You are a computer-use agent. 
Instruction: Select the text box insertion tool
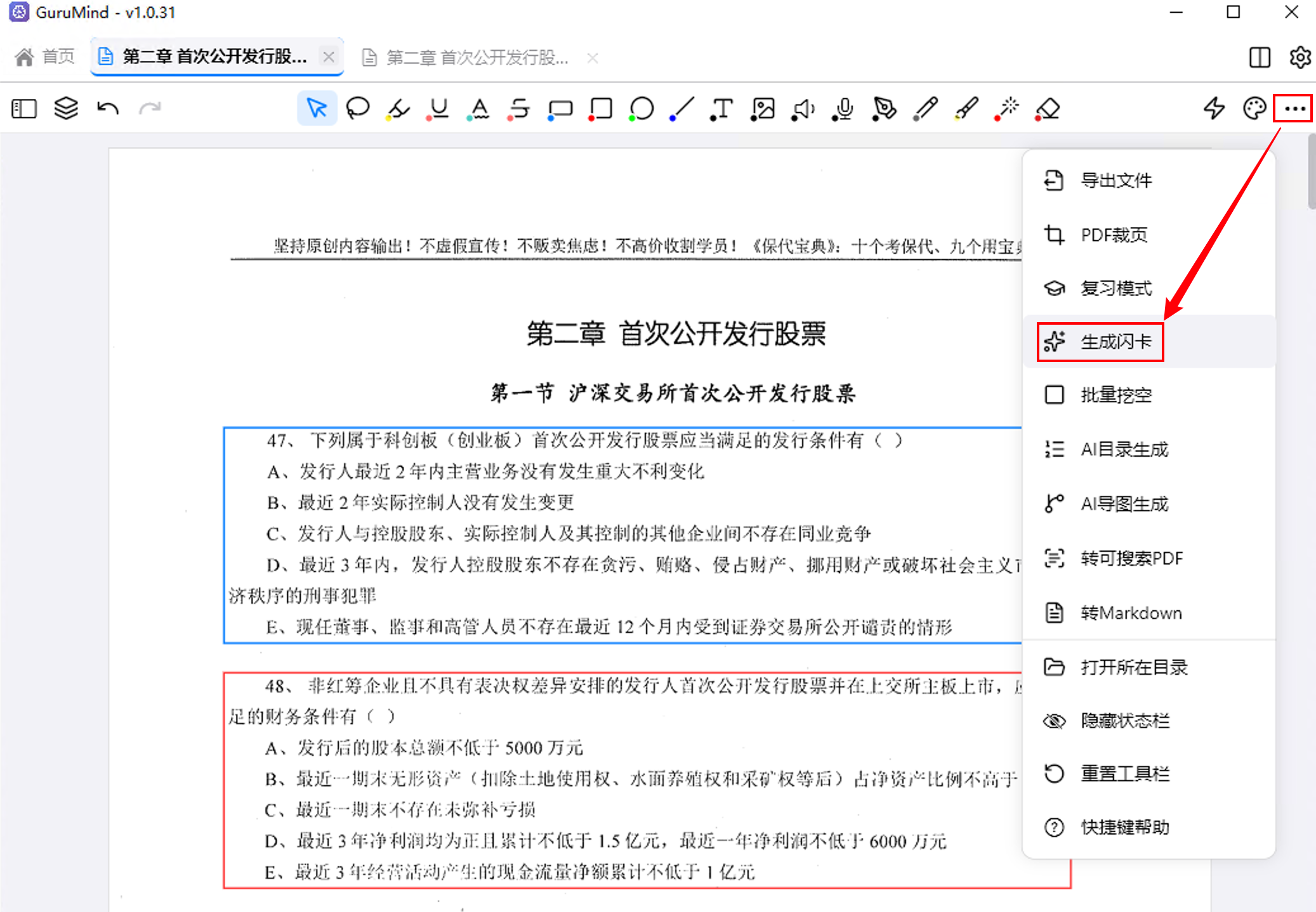[x=721, y=108]
